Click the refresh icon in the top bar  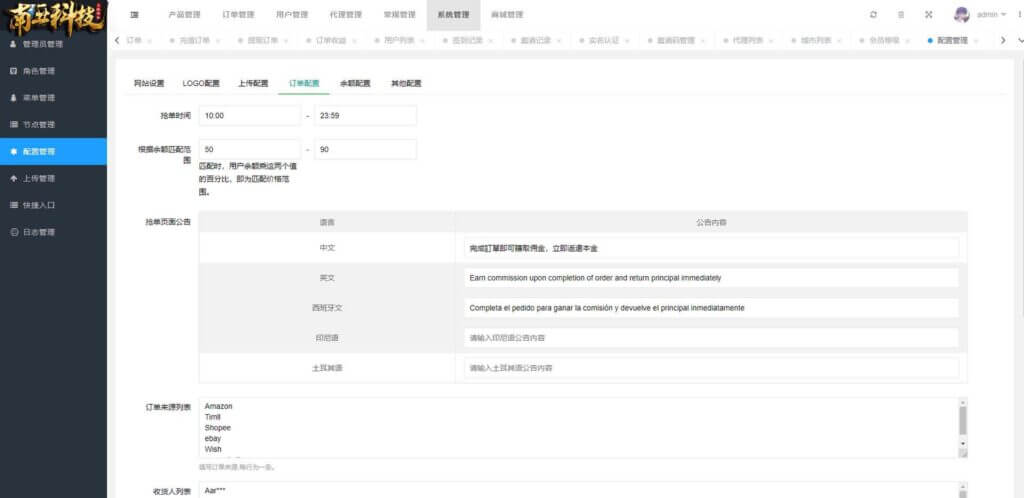(x=873, y=14)
